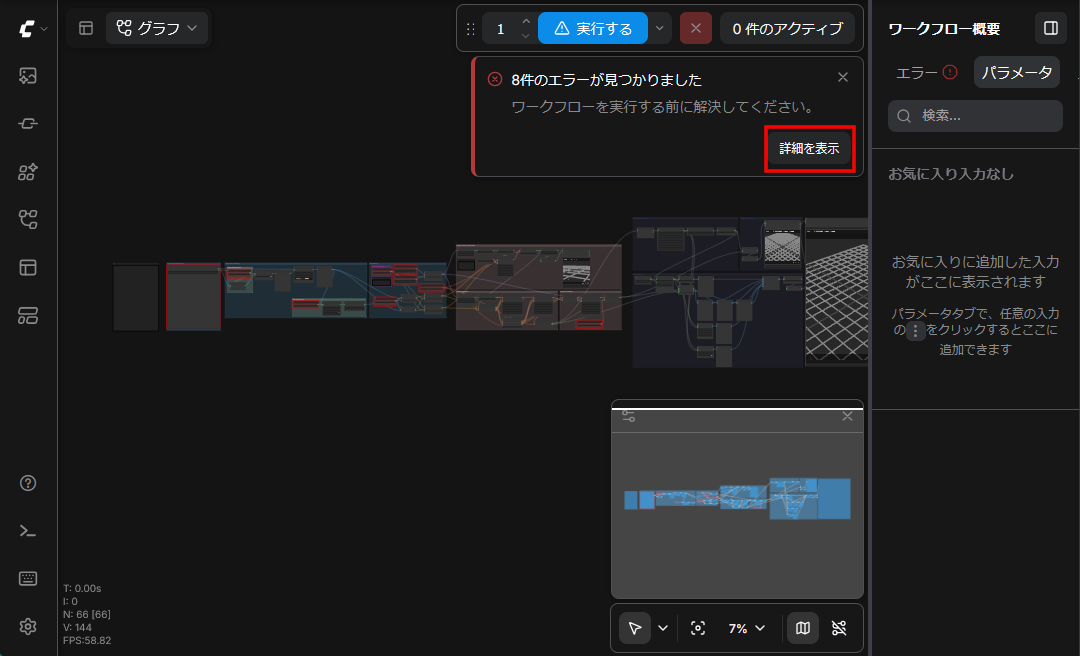Open the 0 件のアクティブ queue button
The image size is (1080, 656).
787,28
